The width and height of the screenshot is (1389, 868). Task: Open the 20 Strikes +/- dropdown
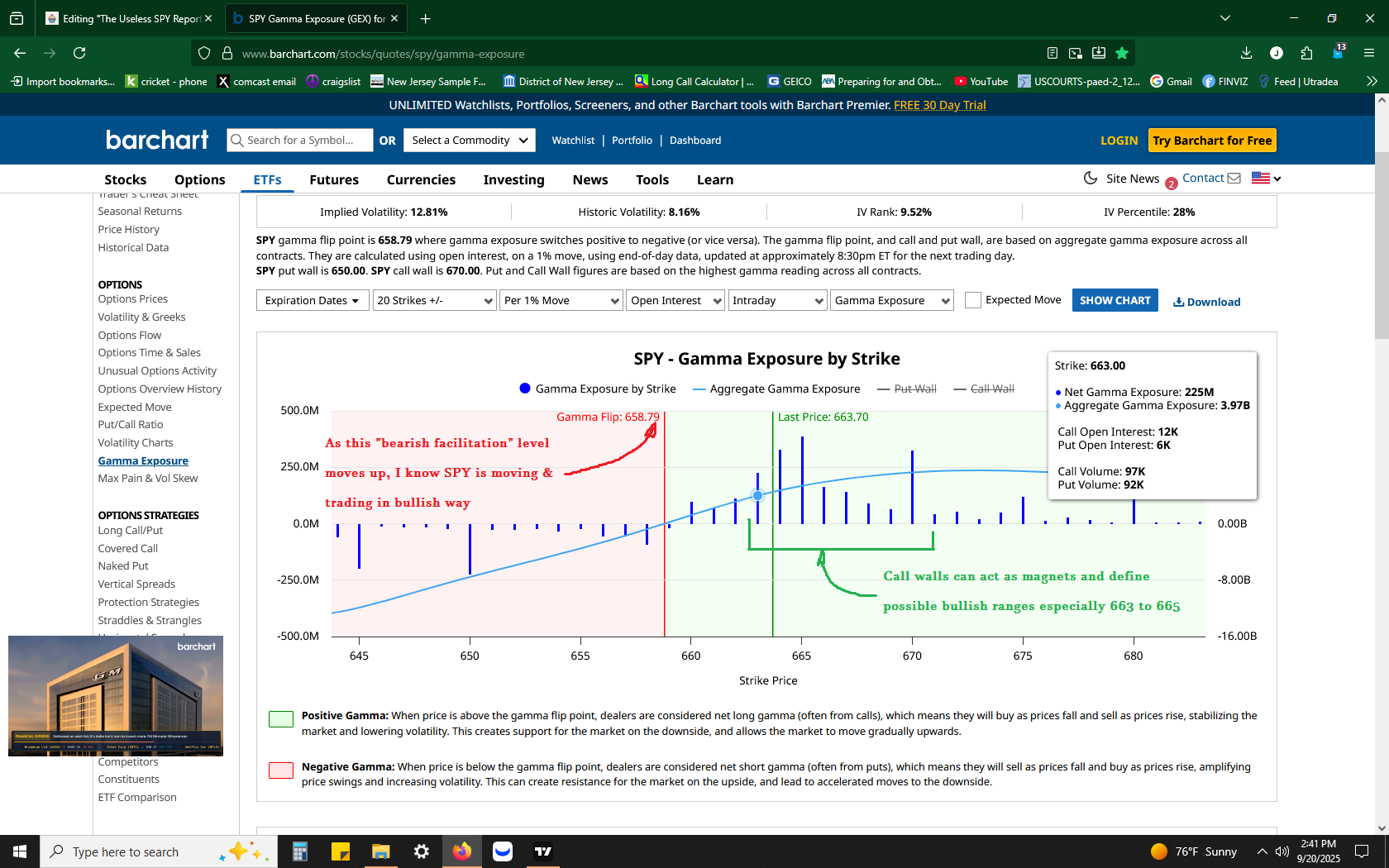435,300
